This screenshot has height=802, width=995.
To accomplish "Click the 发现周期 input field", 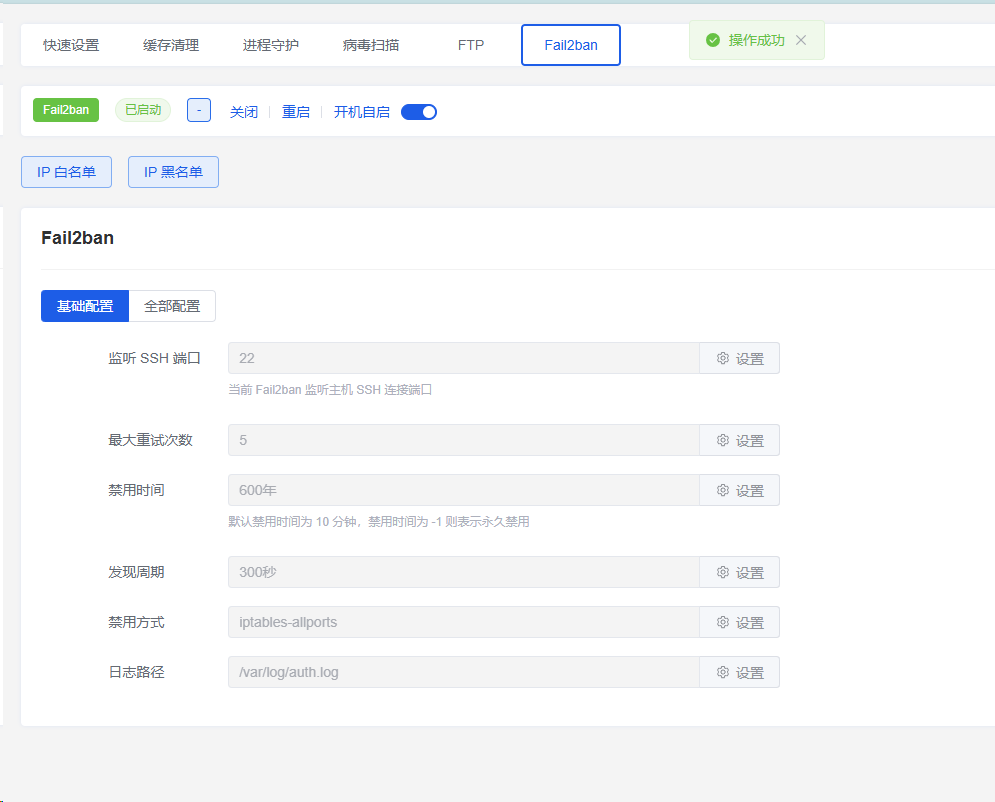I will [x=464, y=572].
